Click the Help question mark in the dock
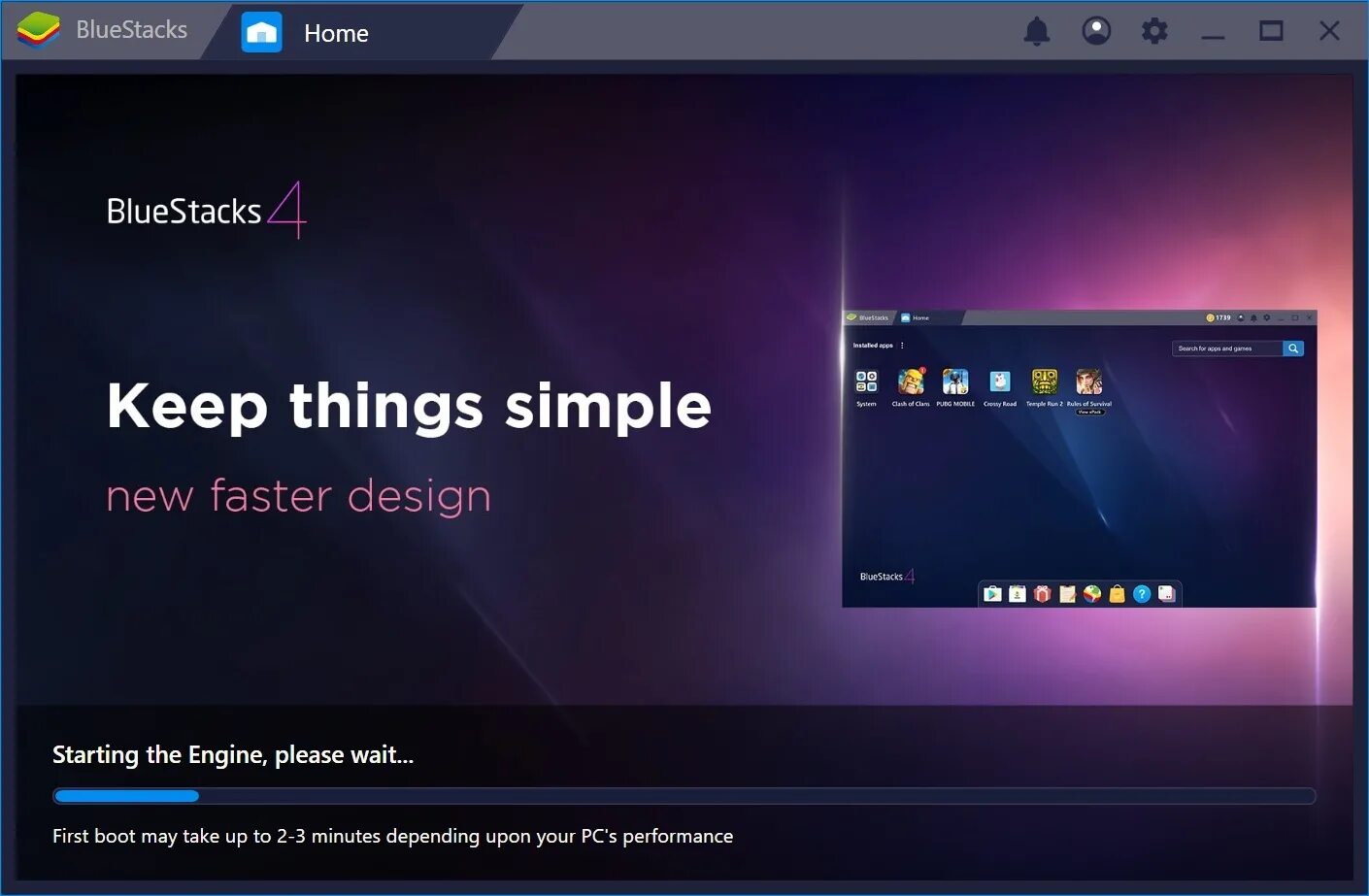 1142,593
